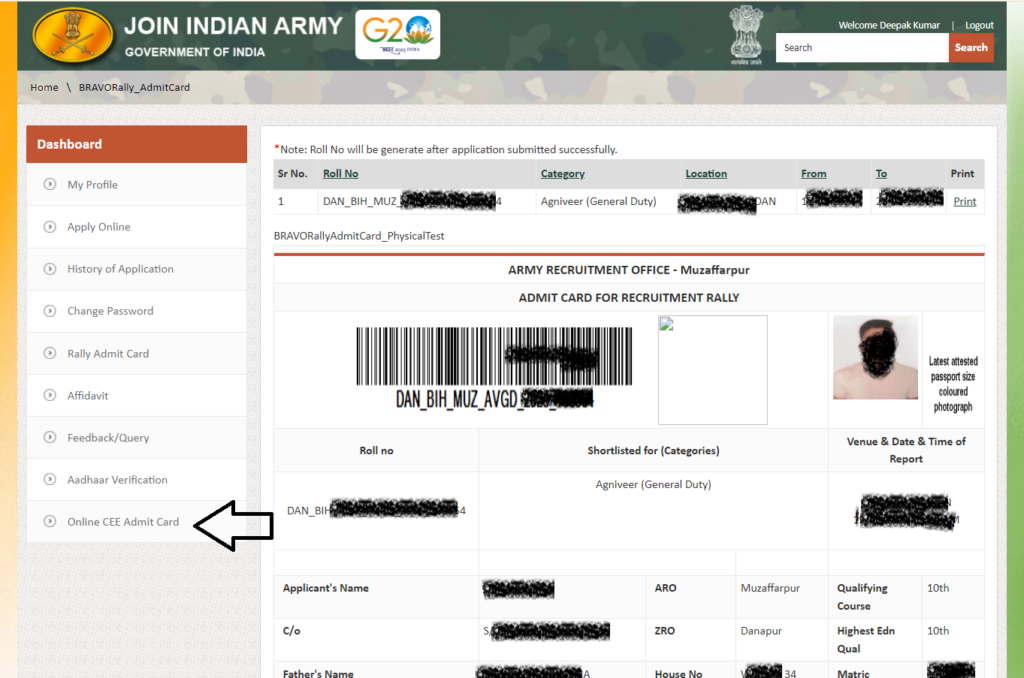
Task: Click the Highest Edn Qual 10th value
Action: tap(938, 631)
